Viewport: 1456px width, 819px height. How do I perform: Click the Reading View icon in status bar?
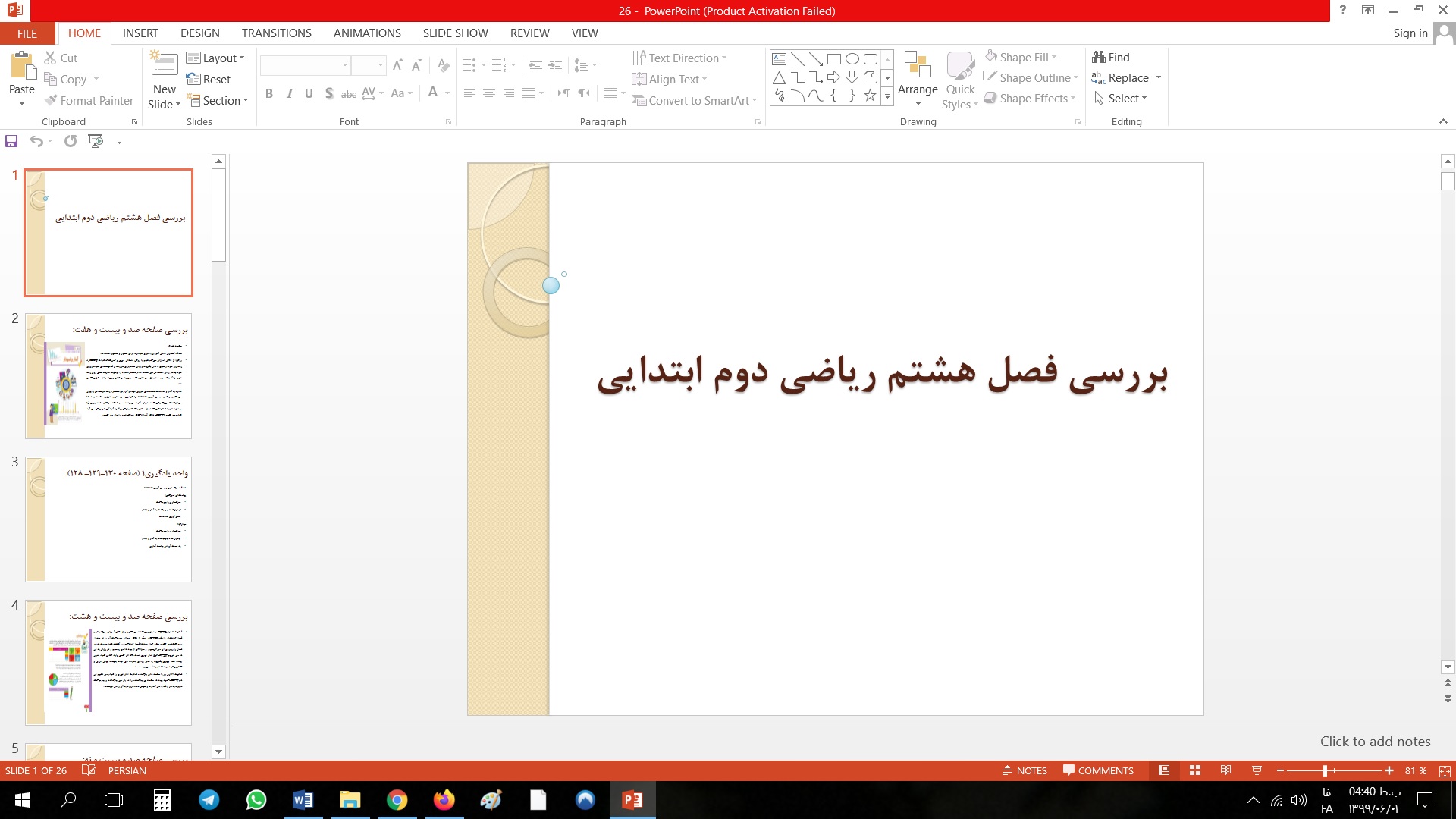pos(1225,770)
